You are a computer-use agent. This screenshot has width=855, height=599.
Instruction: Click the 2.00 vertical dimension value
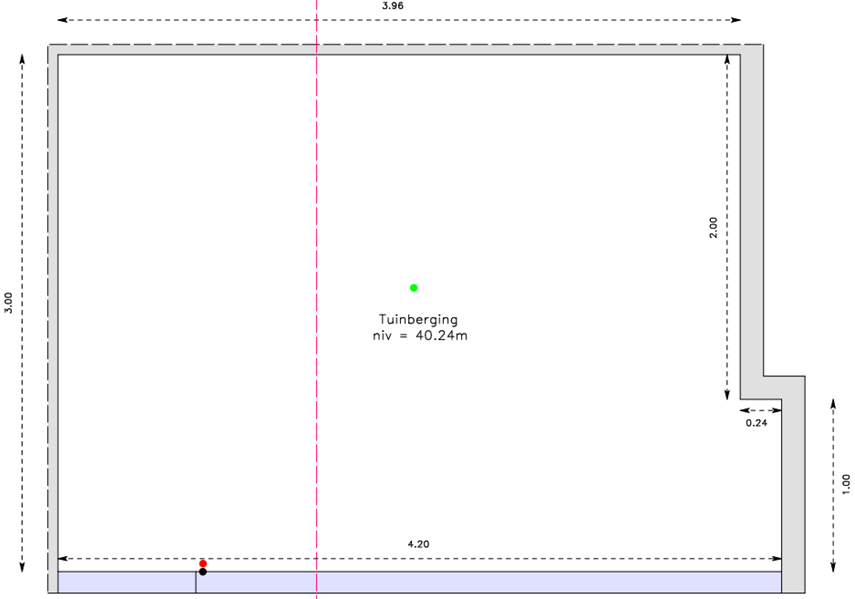[x=713, y=227]
